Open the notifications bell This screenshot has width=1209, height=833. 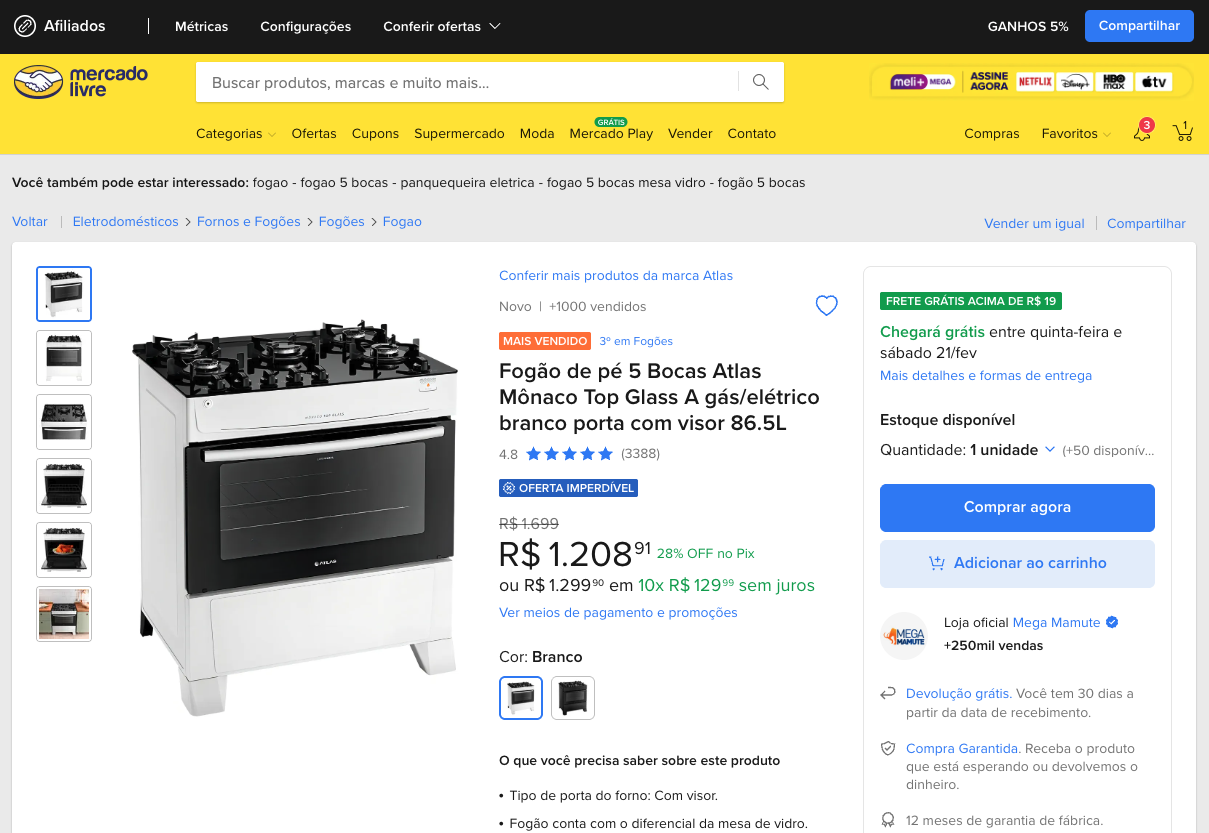1142,132
